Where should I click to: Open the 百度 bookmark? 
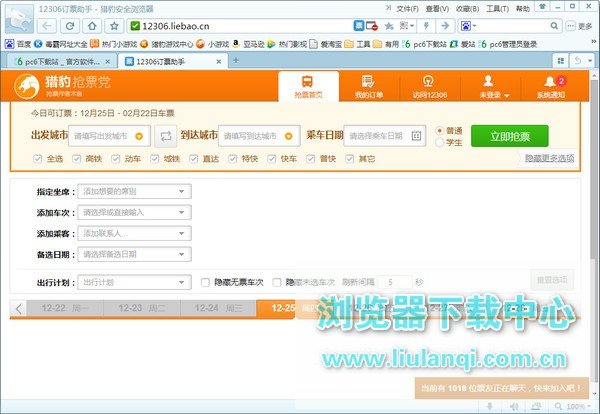[x=18, y=44]
